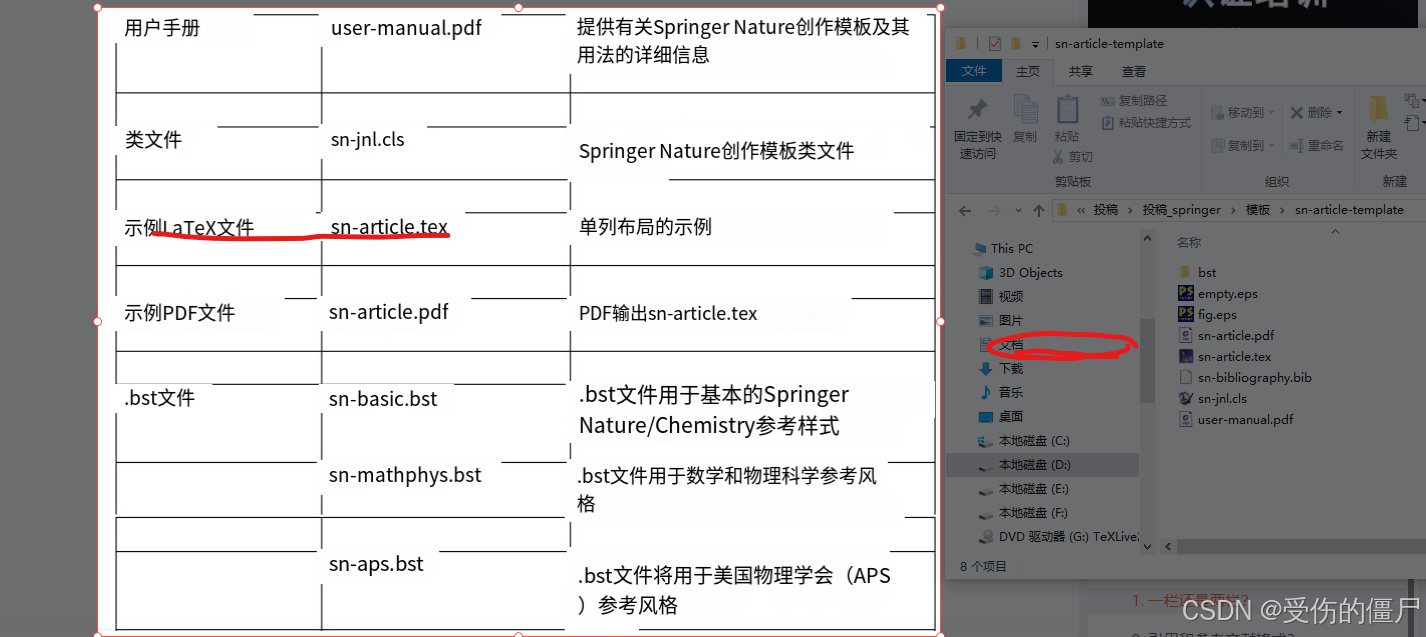
Task: Open Videos (视频) in navigation pane
Action: tap(1001, 296)
